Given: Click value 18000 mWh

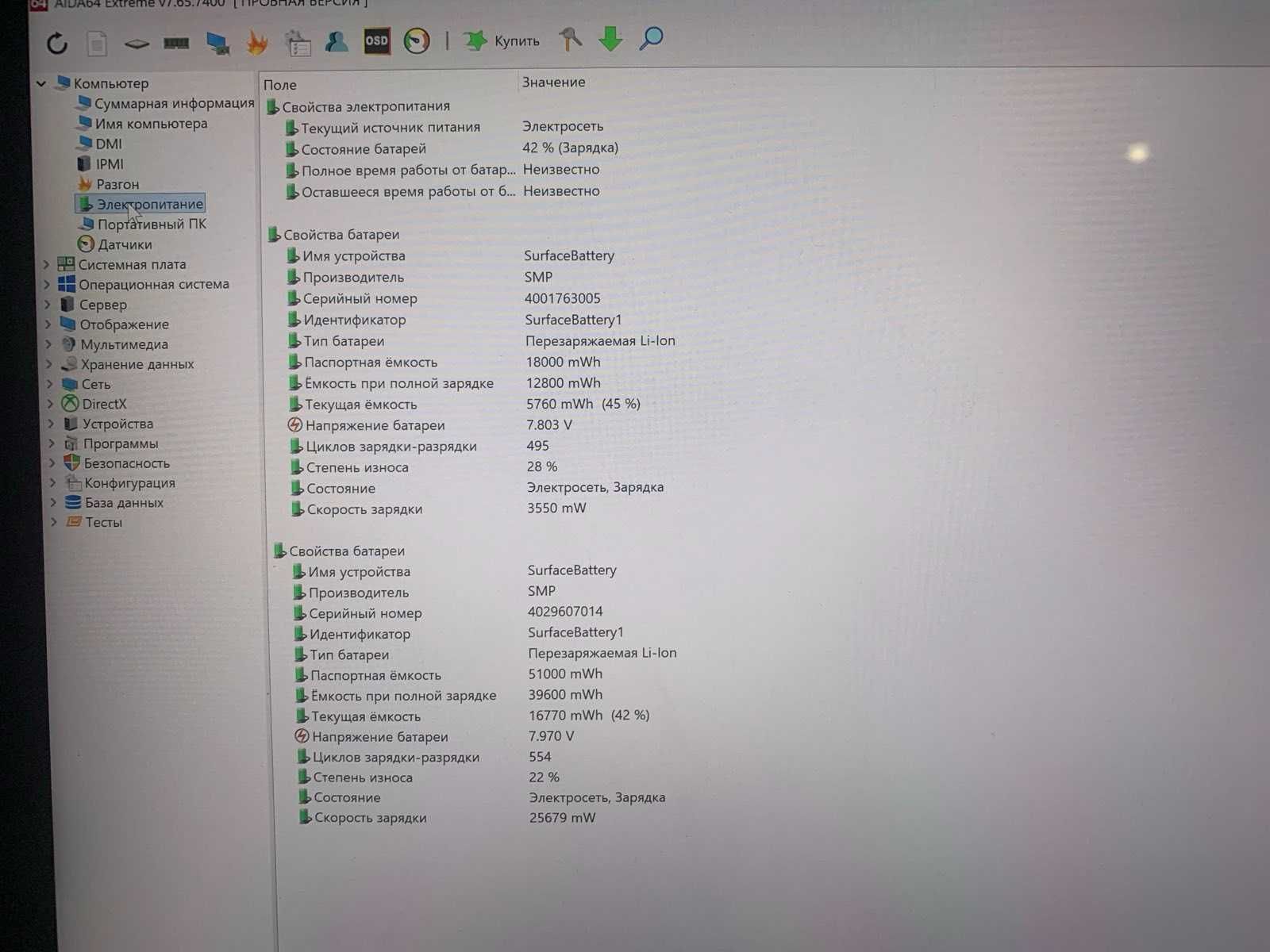Looking at the screenshot, I should tap(563, 362).
